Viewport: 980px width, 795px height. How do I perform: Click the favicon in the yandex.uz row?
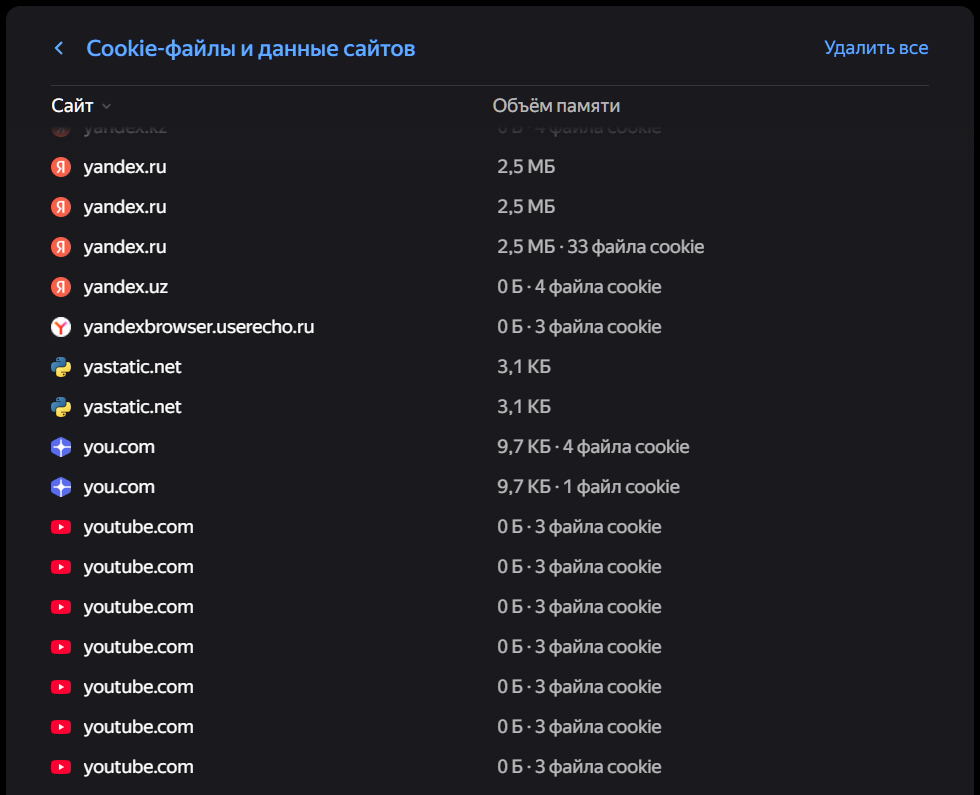pos(61,287)
